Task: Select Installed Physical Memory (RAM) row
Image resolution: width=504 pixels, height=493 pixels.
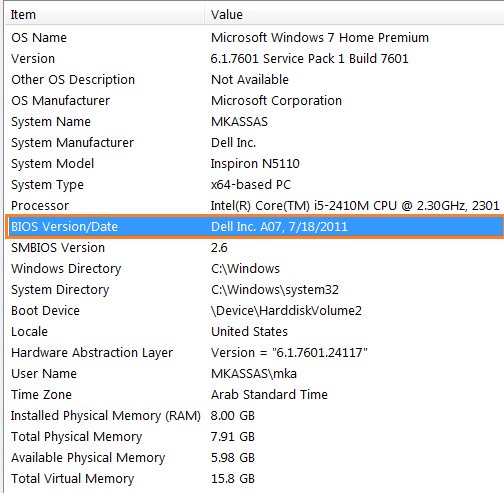Action: coord(255,416)
